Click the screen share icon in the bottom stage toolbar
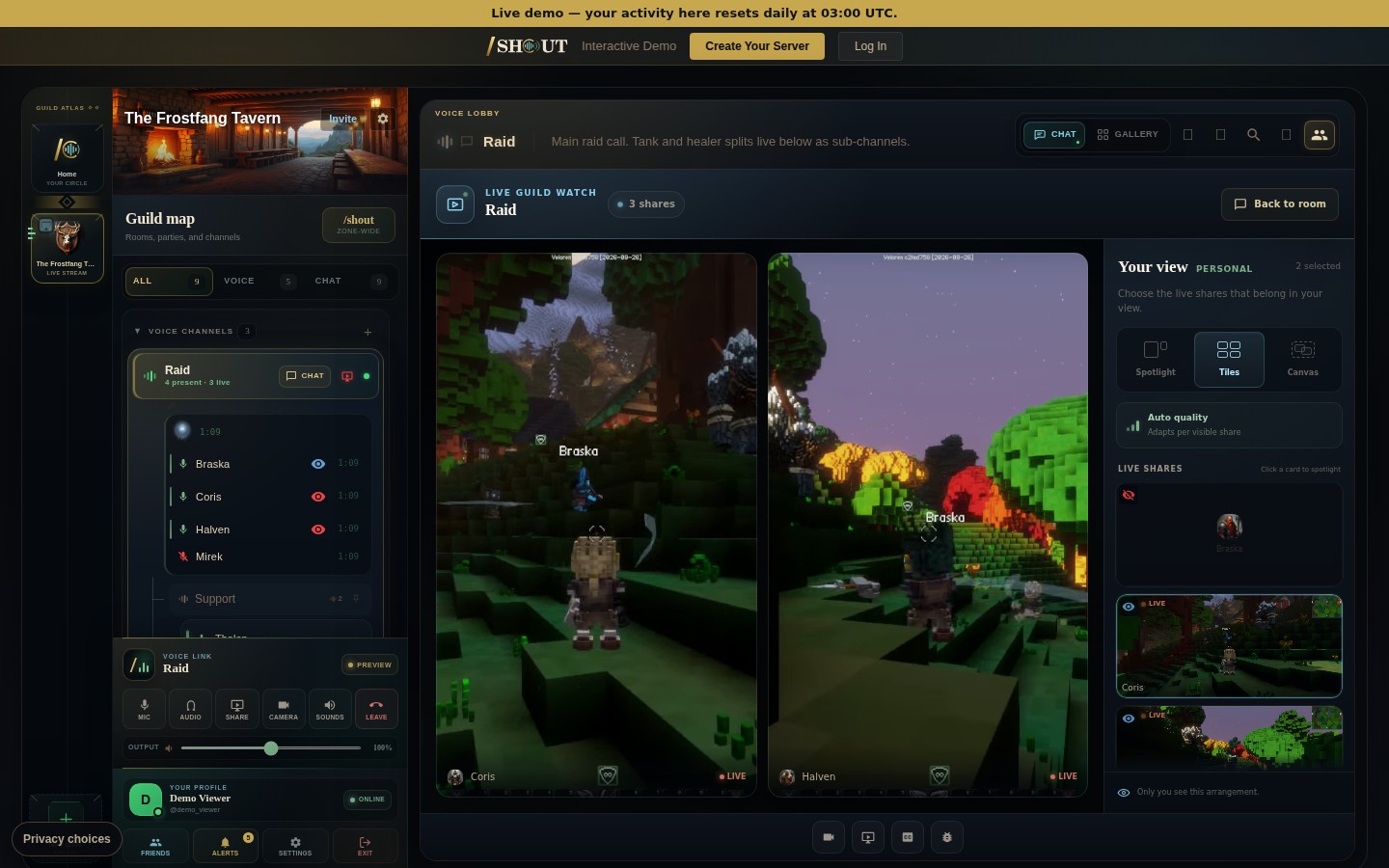 tap(868, 837)
